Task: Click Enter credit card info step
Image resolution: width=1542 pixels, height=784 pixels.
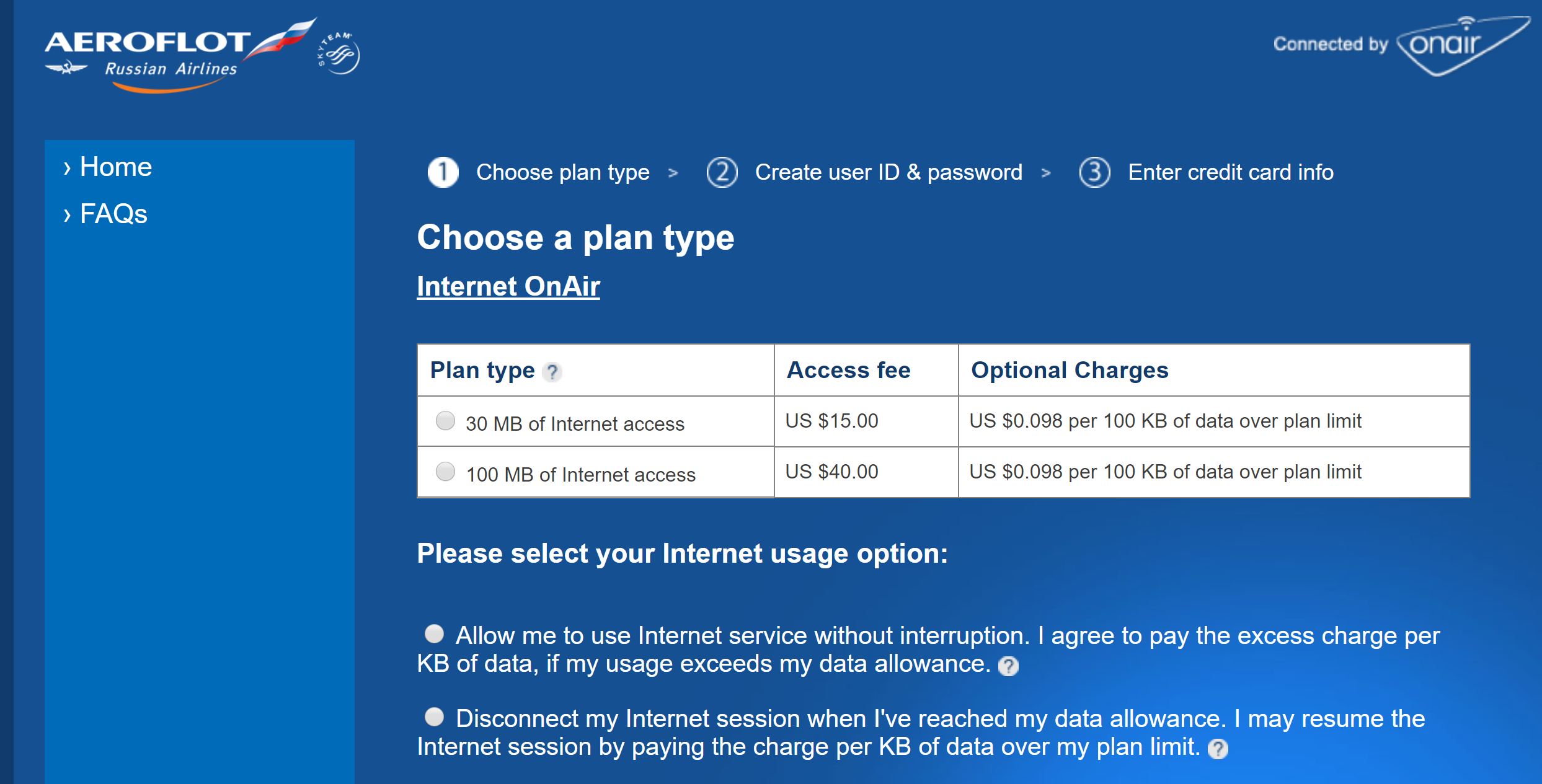Action: click(x=1231, y=172)
